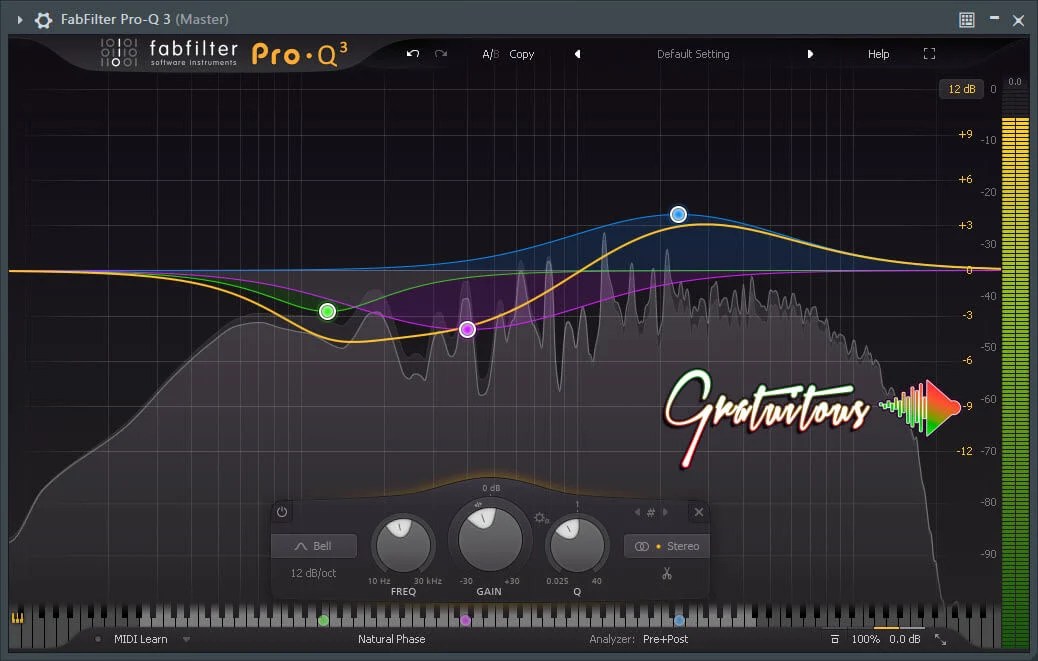Viewport: 1038px width, 661px height.
Task: Click the Copy button in the toolbar
Action: pyautogui.click(x=521, y=54)
